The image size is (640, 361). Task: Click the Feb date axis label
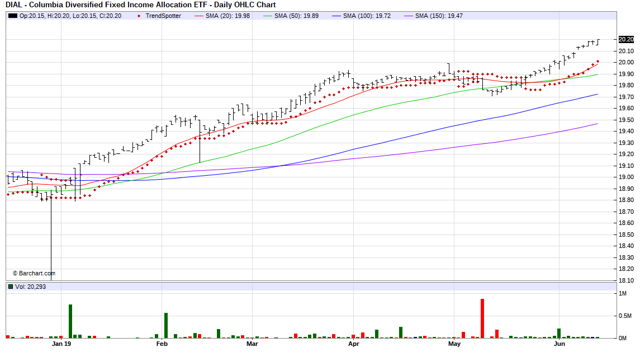162,344
